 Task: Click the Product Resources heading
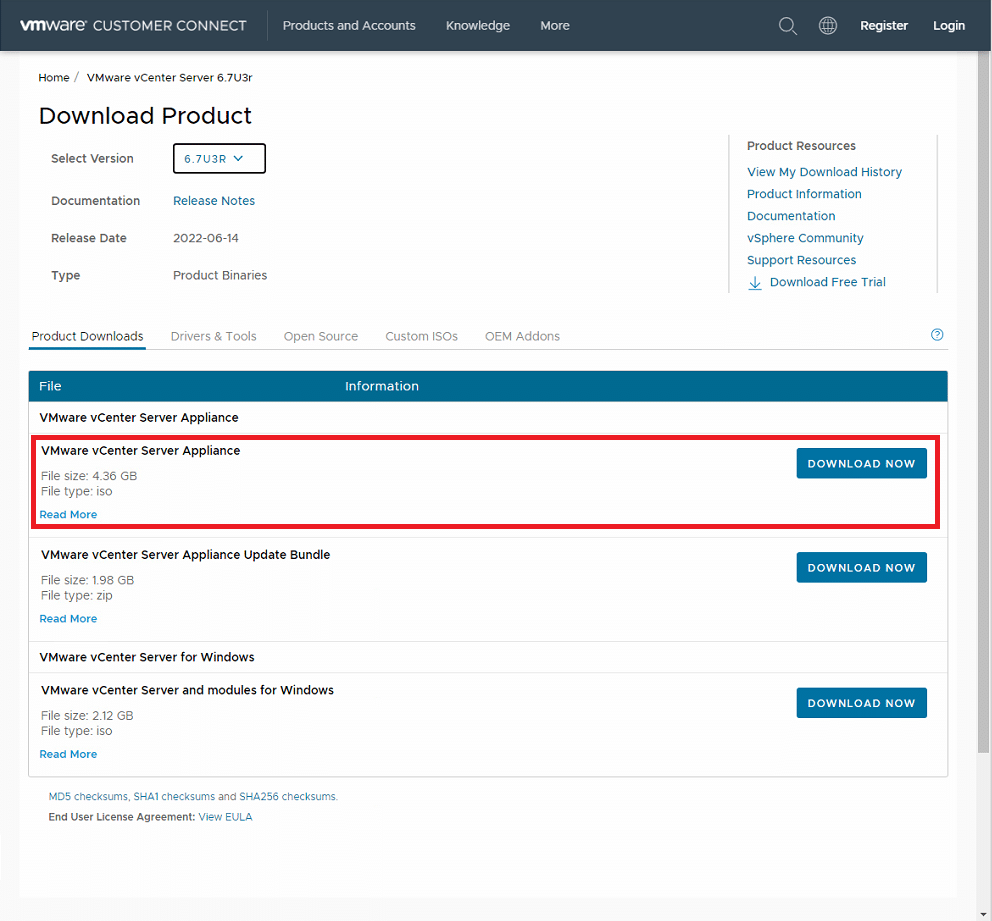pos(801,146)
